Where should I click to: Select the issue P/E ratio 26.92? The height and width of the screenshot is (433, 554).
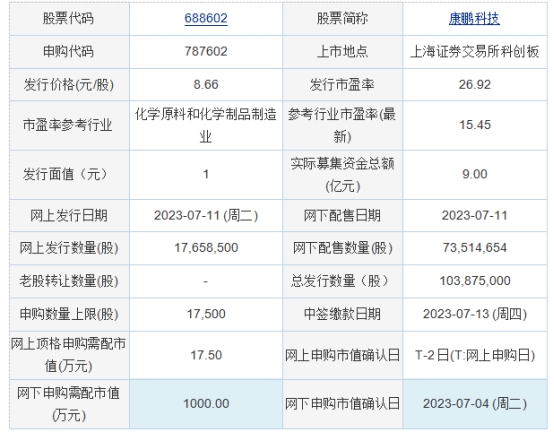475,84
